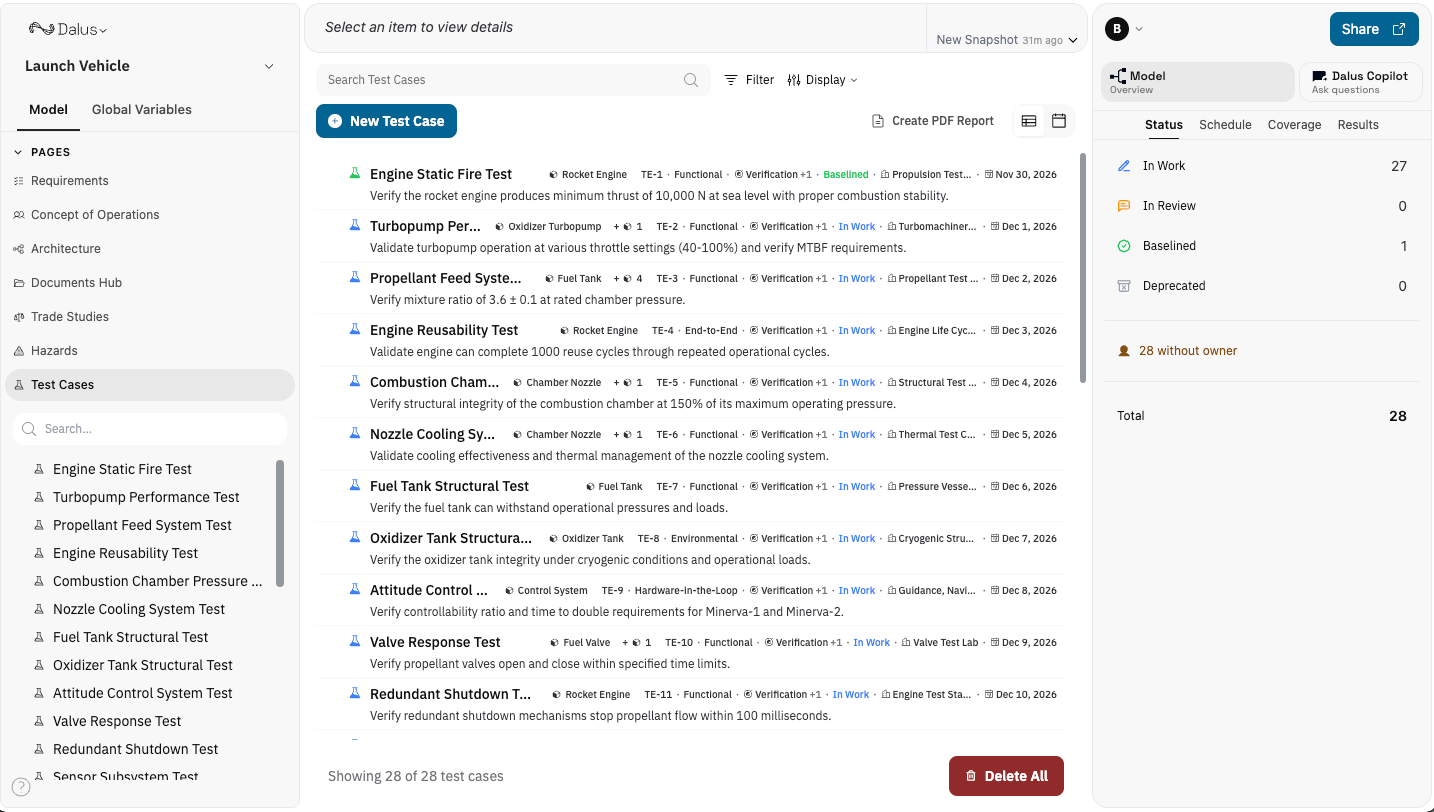Screen dimensions: 1434x812
Task: Open the user menu chevron beside avatar
Action: 1139,29
